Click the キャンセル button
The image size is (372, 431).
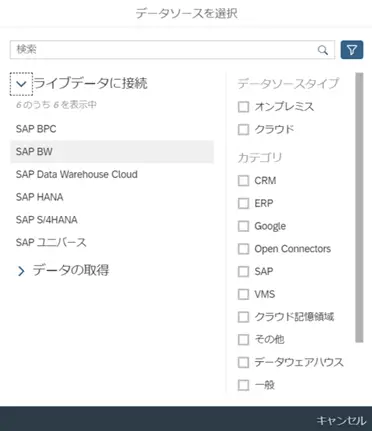tap(341, 420)
